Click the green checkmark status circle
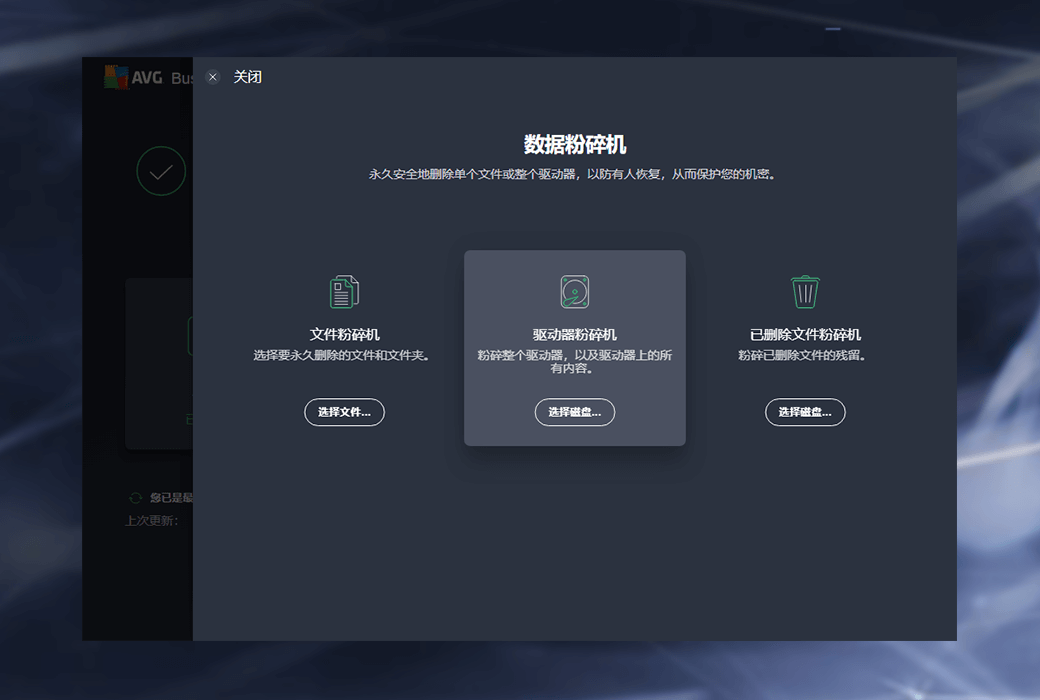 161,172
